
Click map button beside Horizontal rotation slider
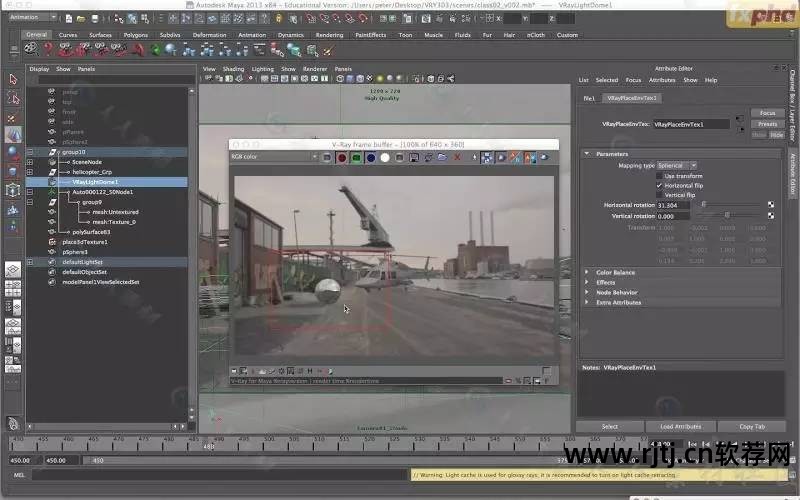pyautogui.click(x=770, y=205)
